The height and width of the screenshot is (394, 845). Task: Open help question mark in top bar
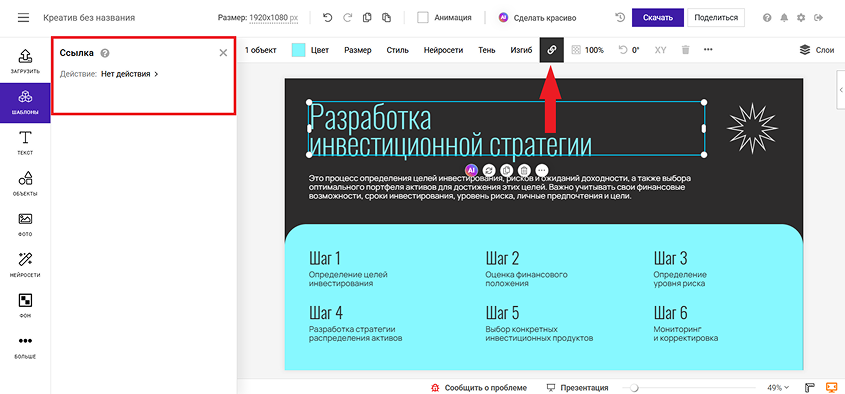tap(767, 18)
